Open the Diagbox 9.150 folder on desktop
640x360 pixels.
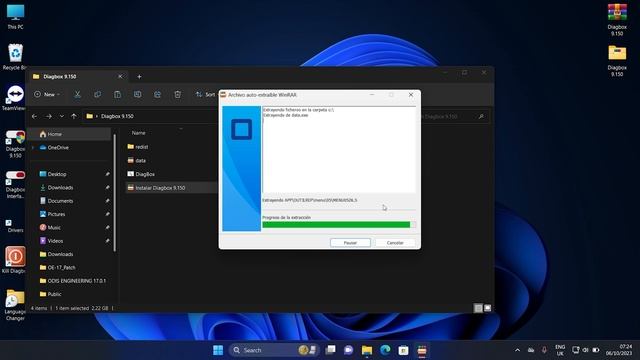coord(617,60)
